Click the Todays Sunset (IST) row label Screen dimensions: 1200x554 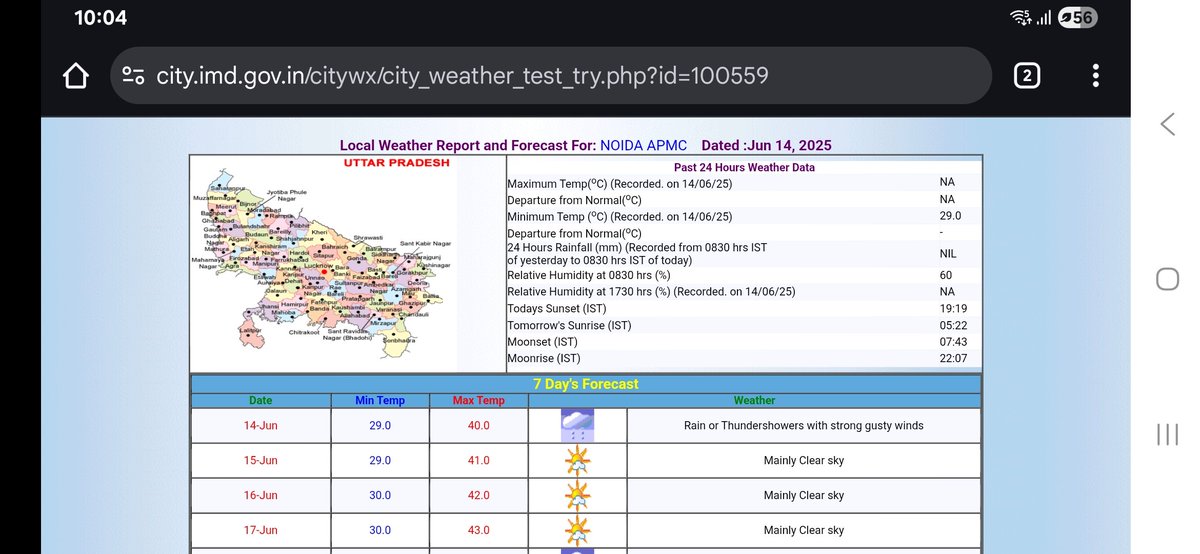pos(557,309)
